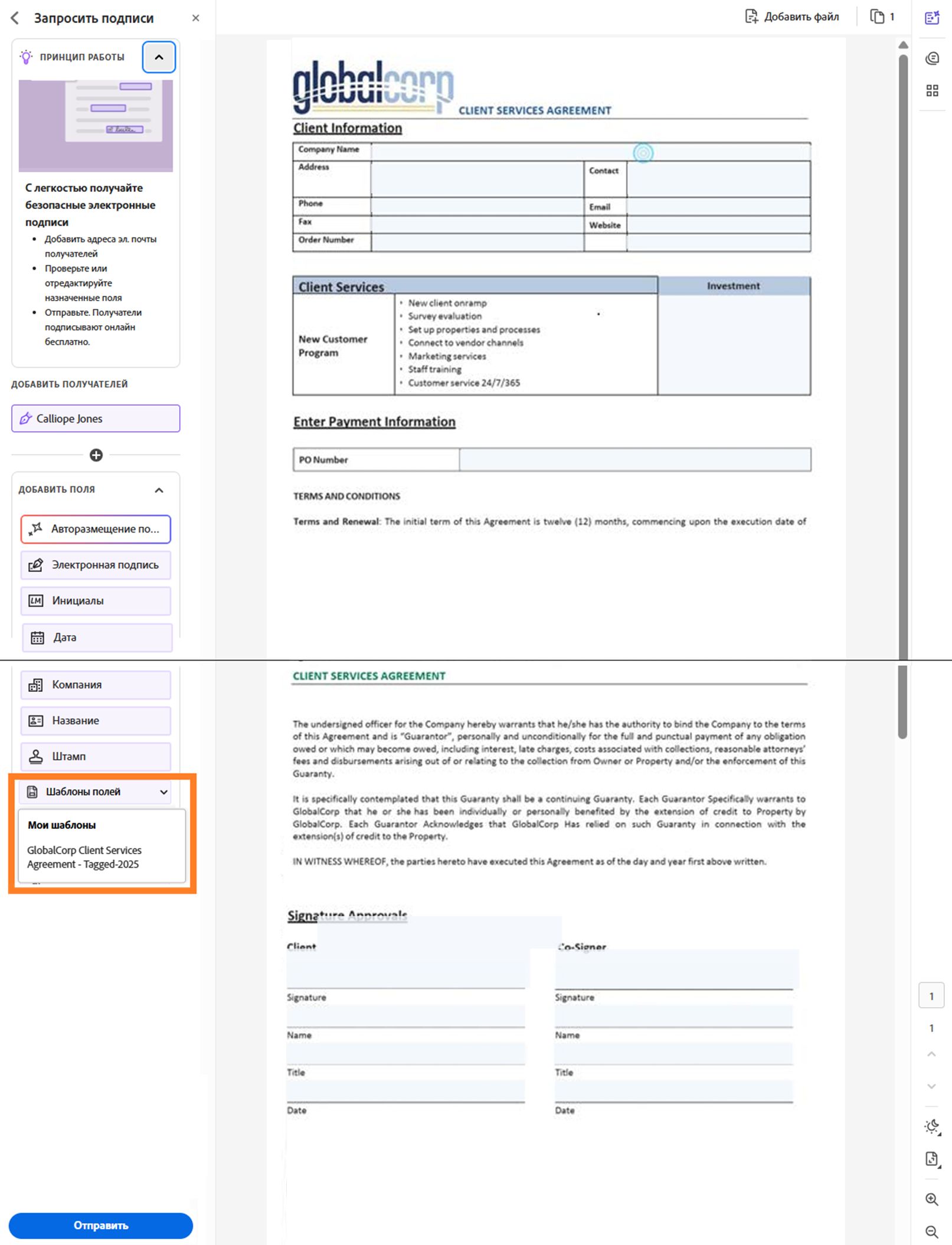952x1245 pixels.
Task: Click the Website form field
Action: 718,224
